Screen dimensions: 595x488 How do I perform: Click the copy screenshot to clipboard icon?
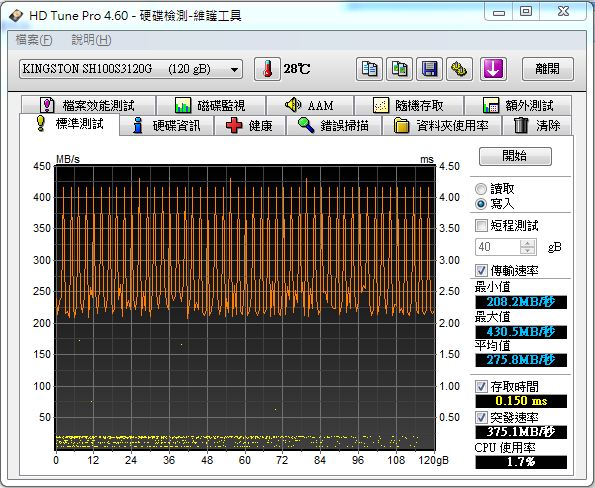tap(399, 69)
